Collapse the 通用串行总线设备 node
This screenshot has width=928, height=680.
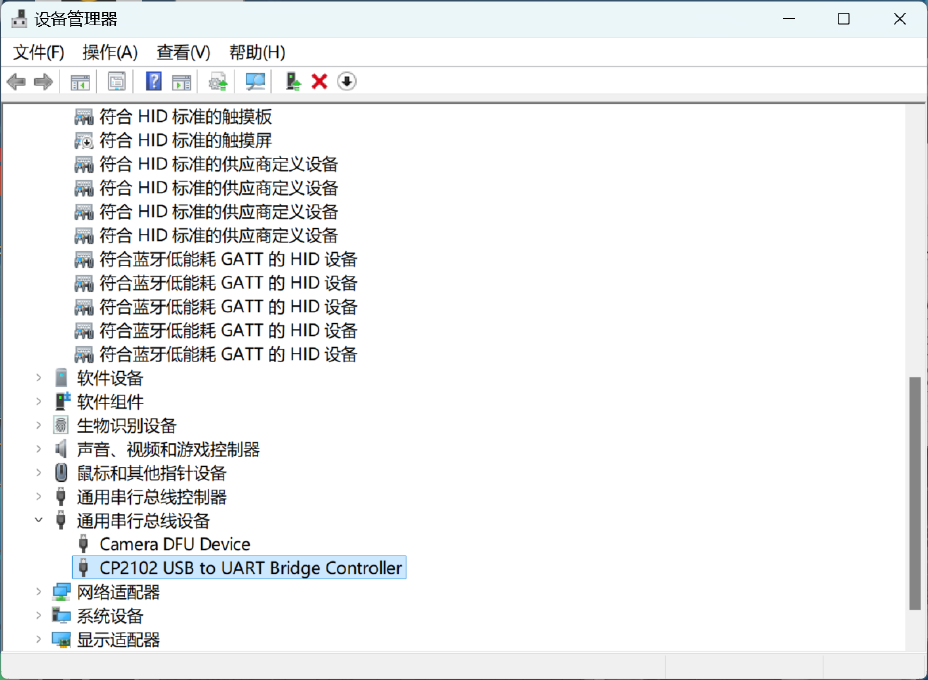click(38, 520)
